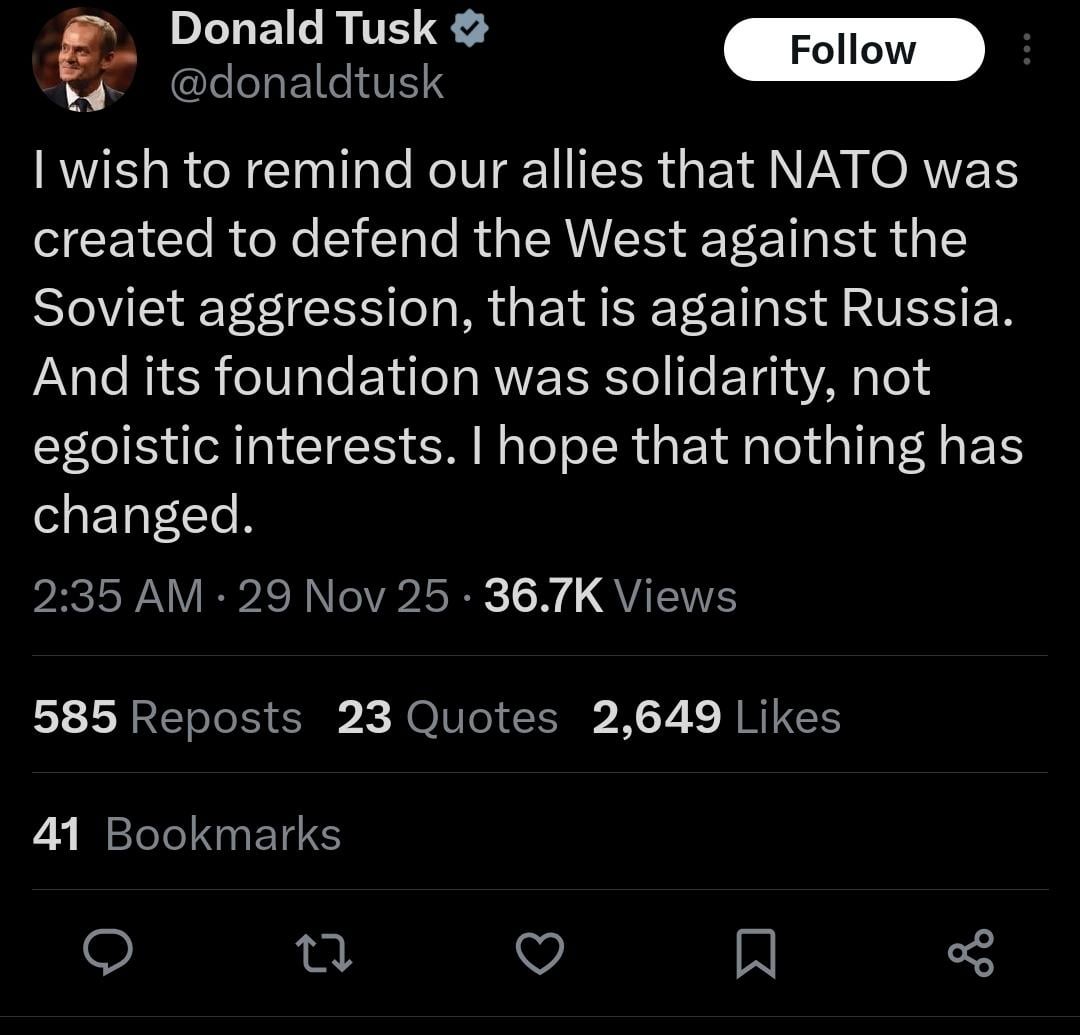Viewport: 1080px width, 1035px height.
Task: Click the Donald Tusk display name
Action: (x=303, y=29)
